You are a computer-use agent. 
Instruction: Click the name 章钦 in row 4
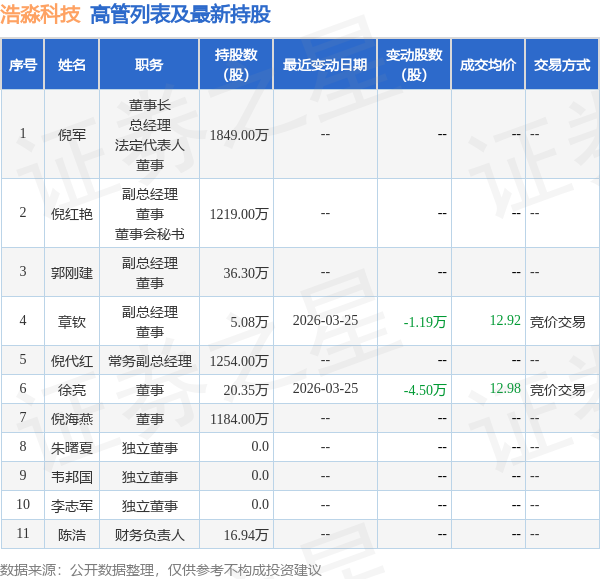(x=72, y=322)
